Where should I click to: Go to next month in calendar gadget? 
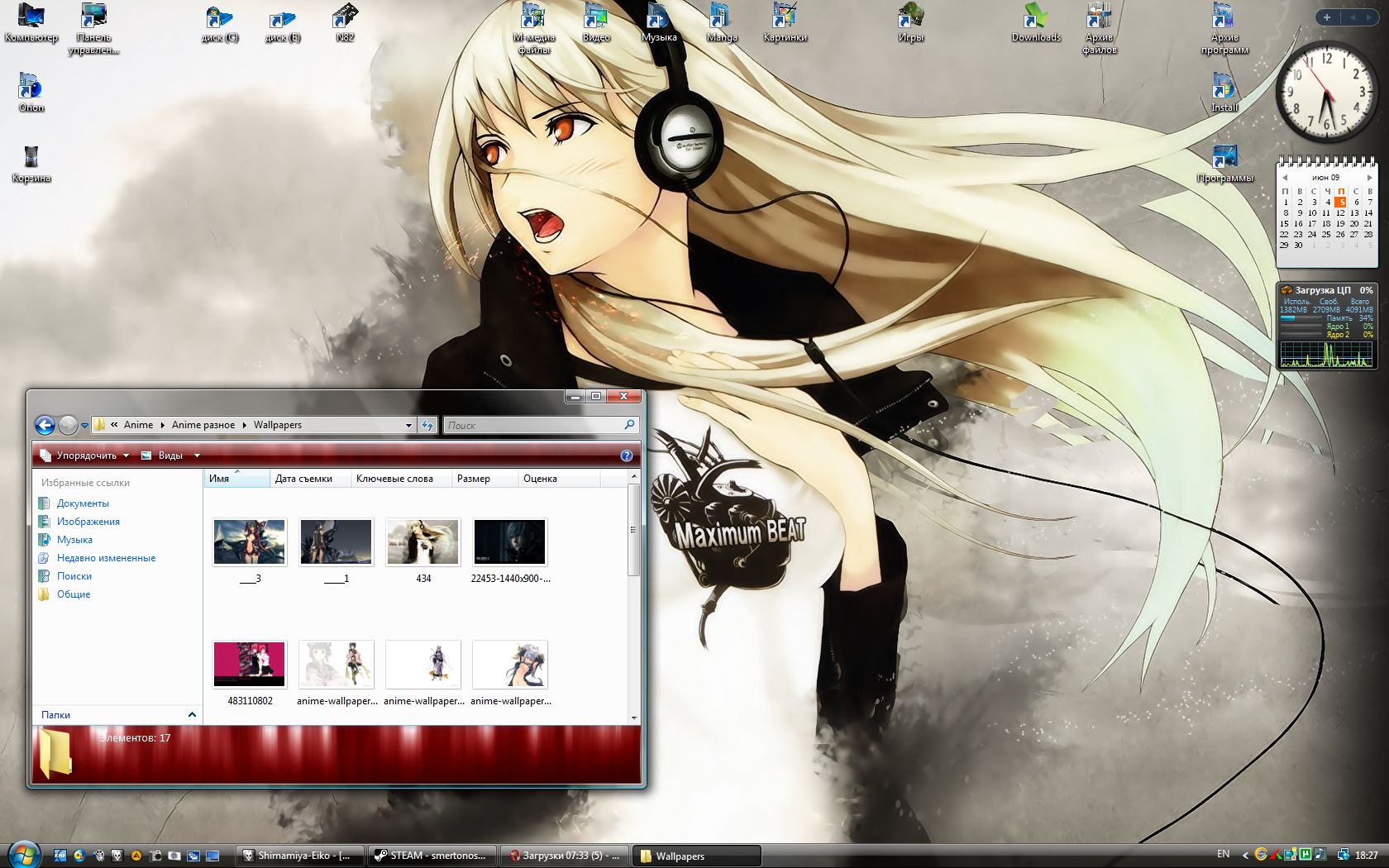1370,177
